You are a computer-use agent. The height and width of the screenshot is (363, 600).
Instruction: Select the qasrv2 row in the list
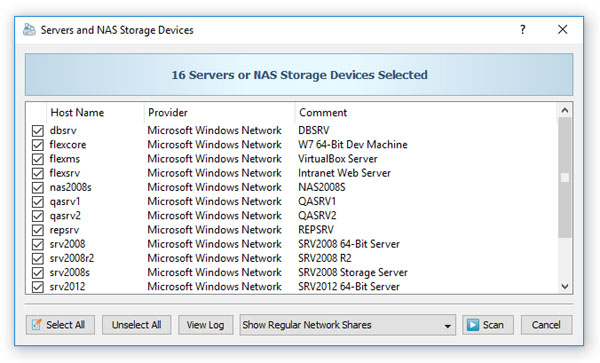pos(292,216)
